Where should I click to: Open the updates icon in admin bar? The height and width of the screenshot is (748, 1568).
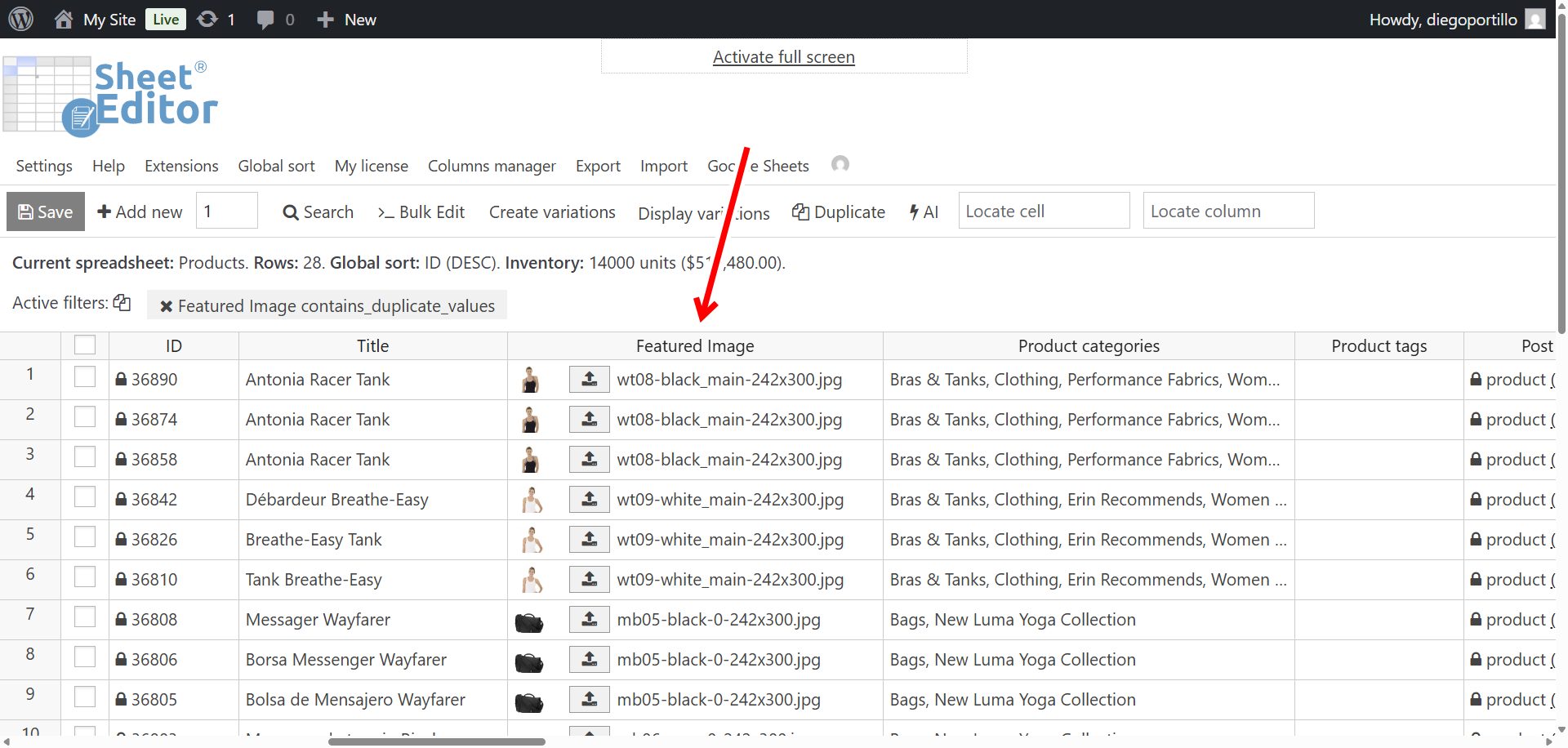208,19
